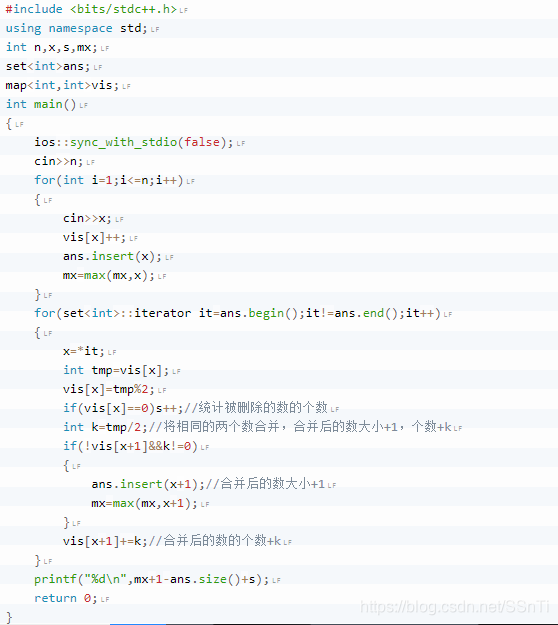
Task: Click the 'map<int,int>vis;' line
Action: click(62, 85)
